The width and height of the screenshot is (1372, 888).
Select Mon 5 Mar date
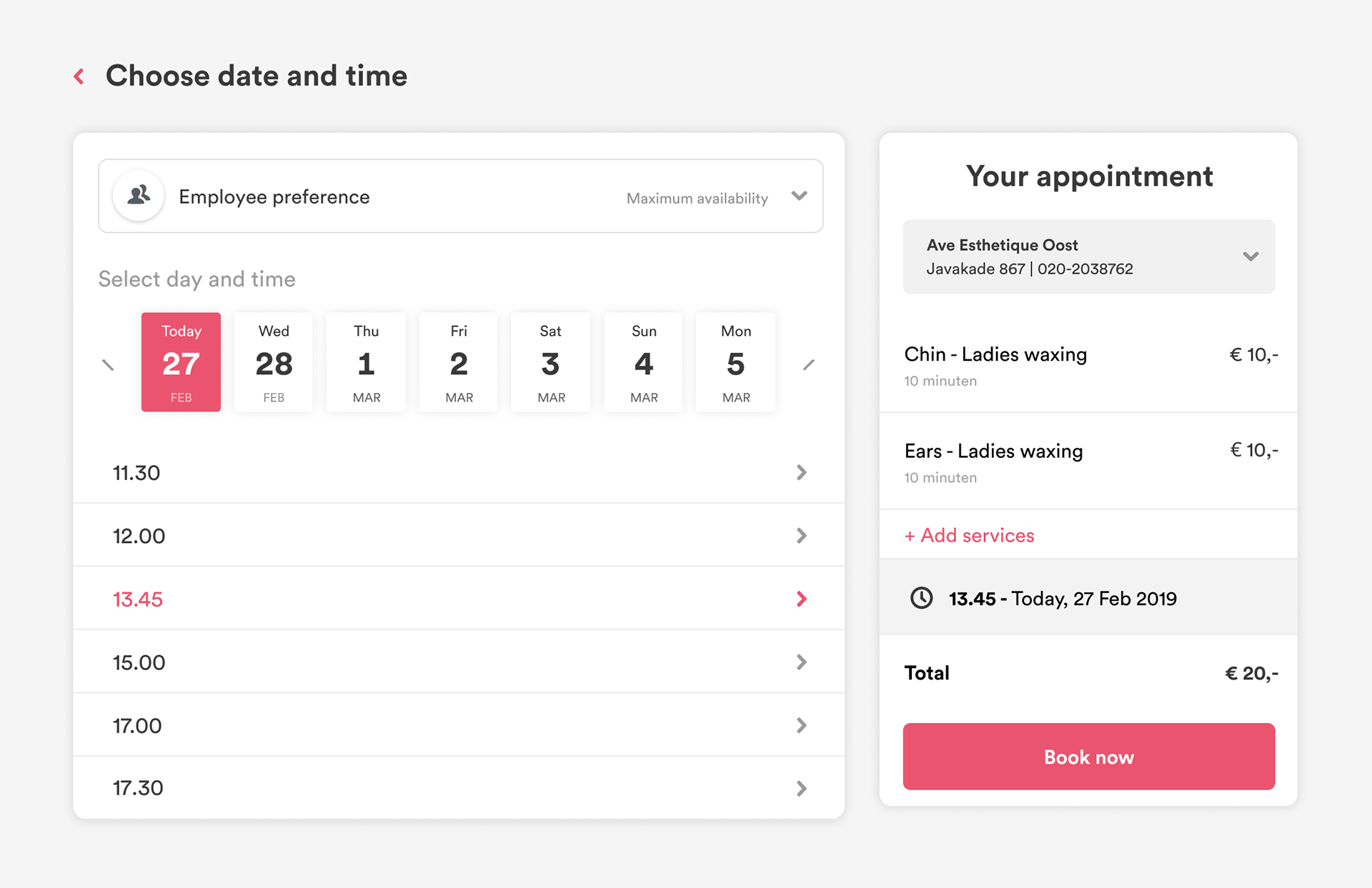(x=736, y=362)
